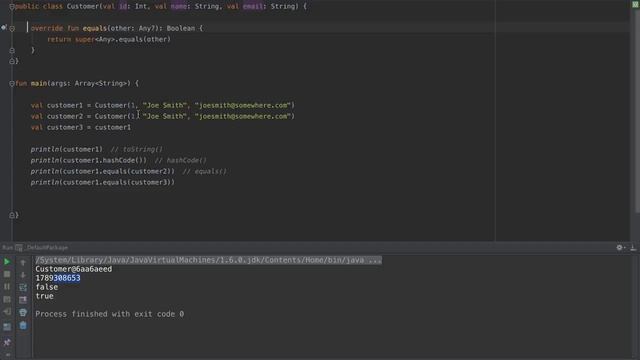Screen dimensions: 640x360
Task: Click the java command path line in console
Action: pos(209,260)
